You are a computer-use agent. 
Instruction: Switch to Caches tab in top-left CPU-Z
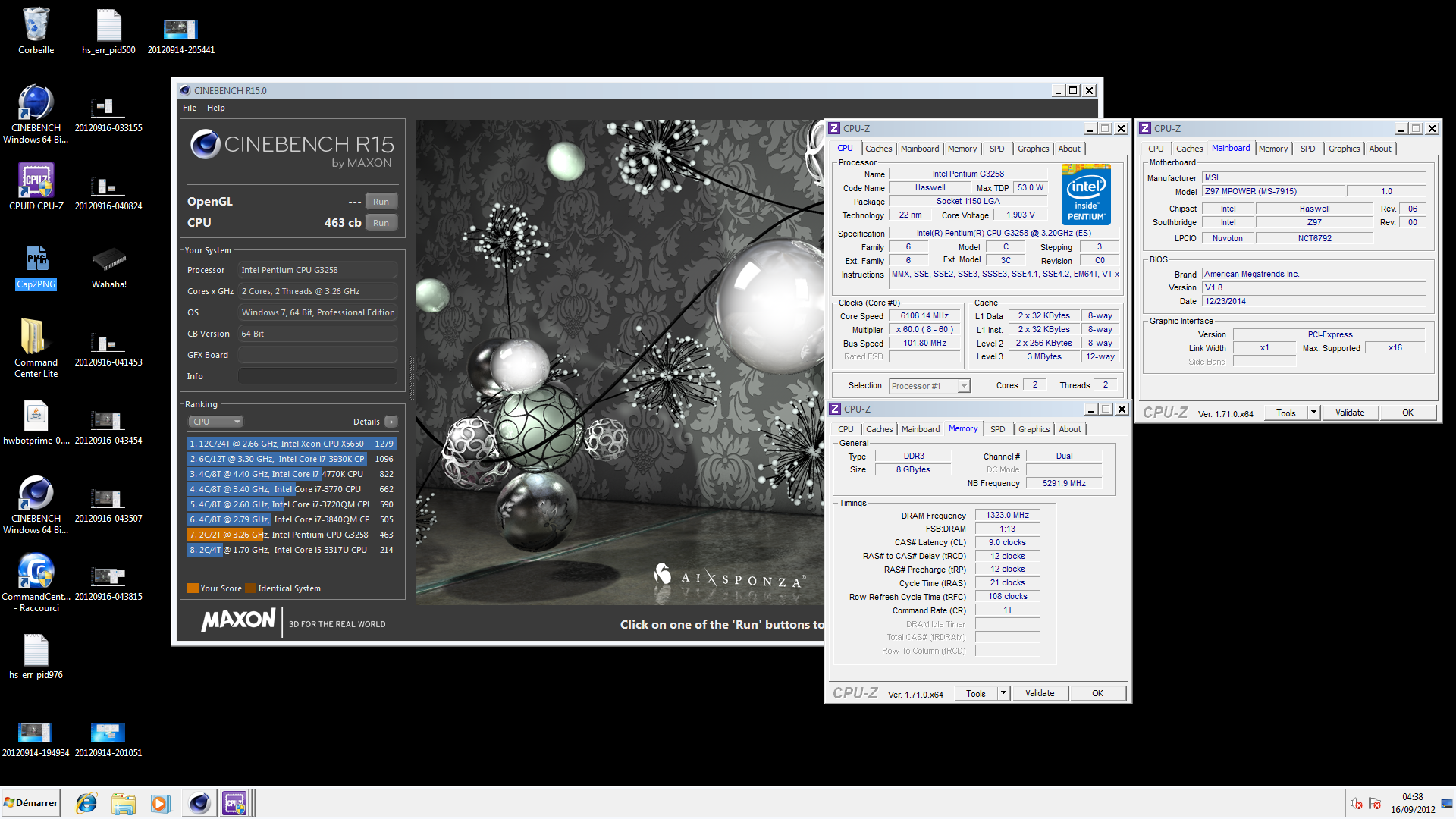(x=878, y=149)
